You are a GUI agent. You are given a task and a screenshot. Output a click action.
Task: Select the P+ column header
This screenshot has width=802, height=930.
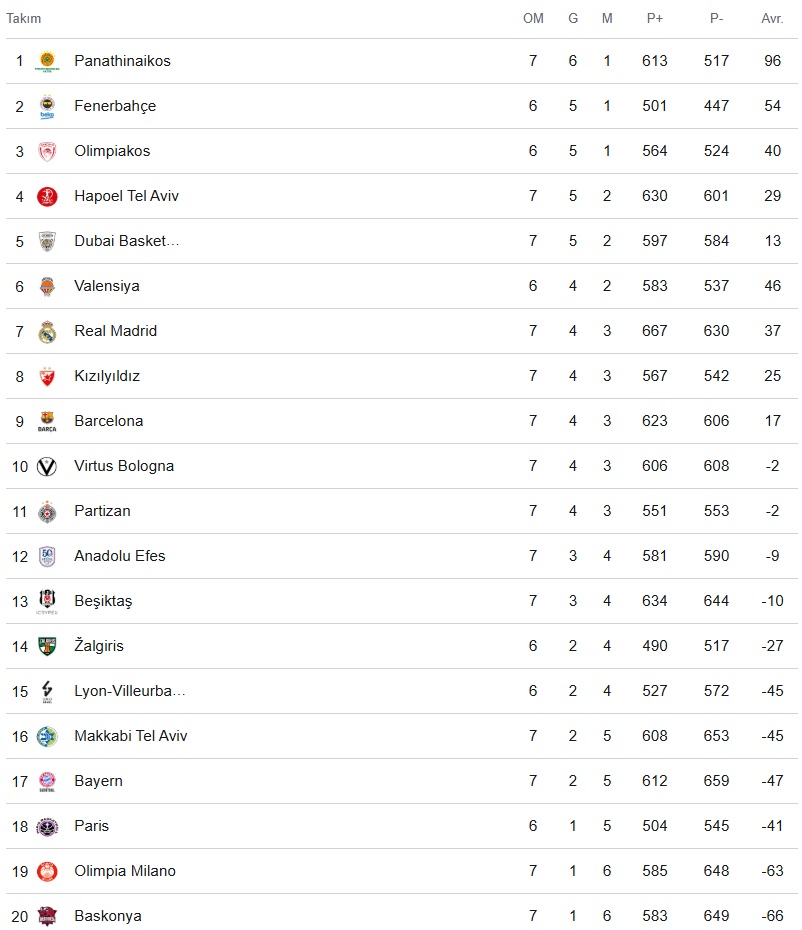pos(654,18)
